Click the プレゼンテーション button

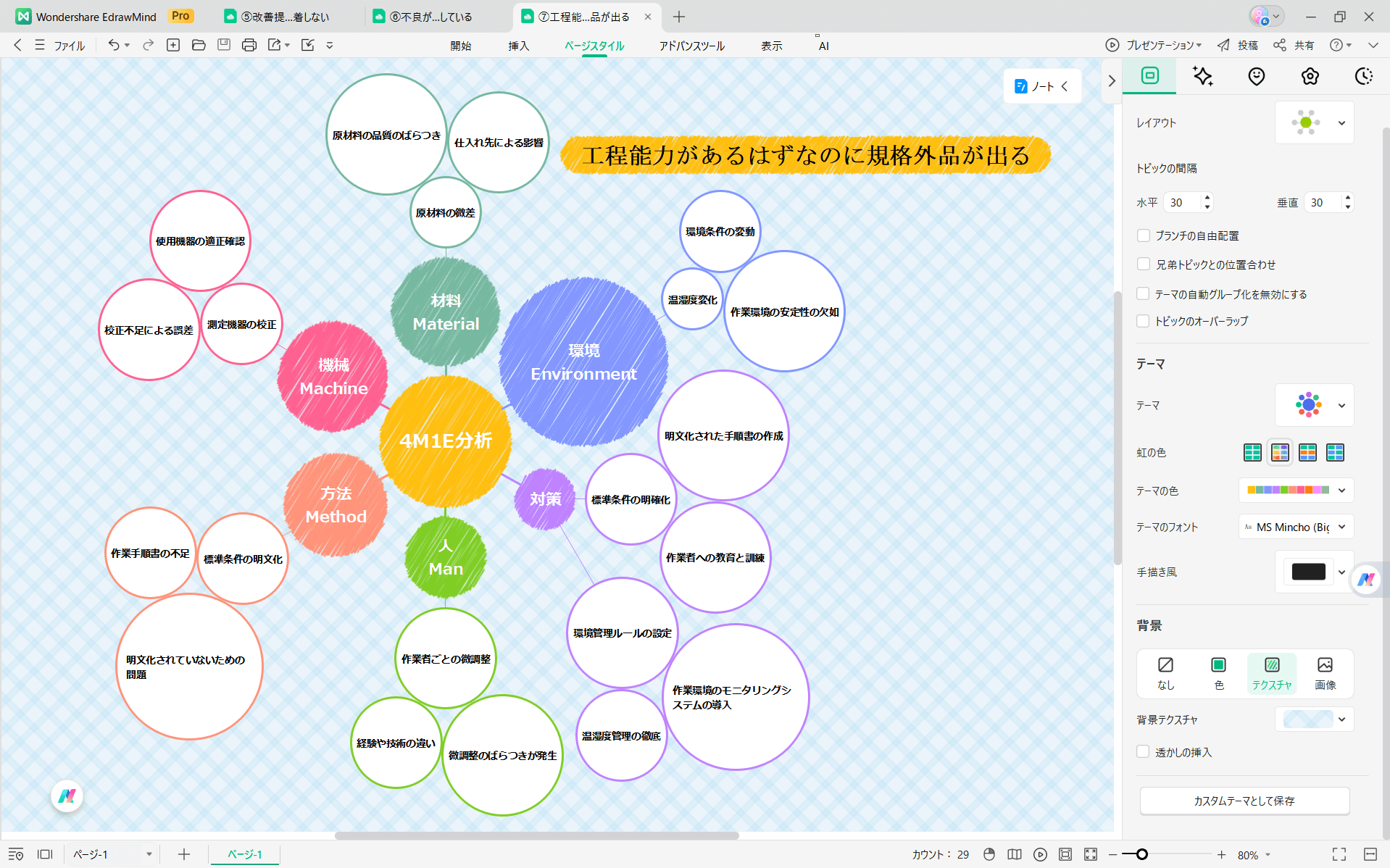click(x=1154, y=45)
